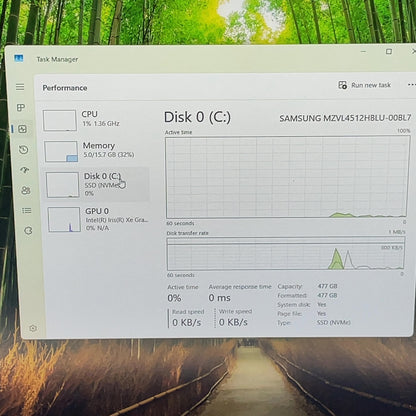This screenshot has width=416, height=416.
Task: Click the Active time graph area
Action: tap(287, 177)
